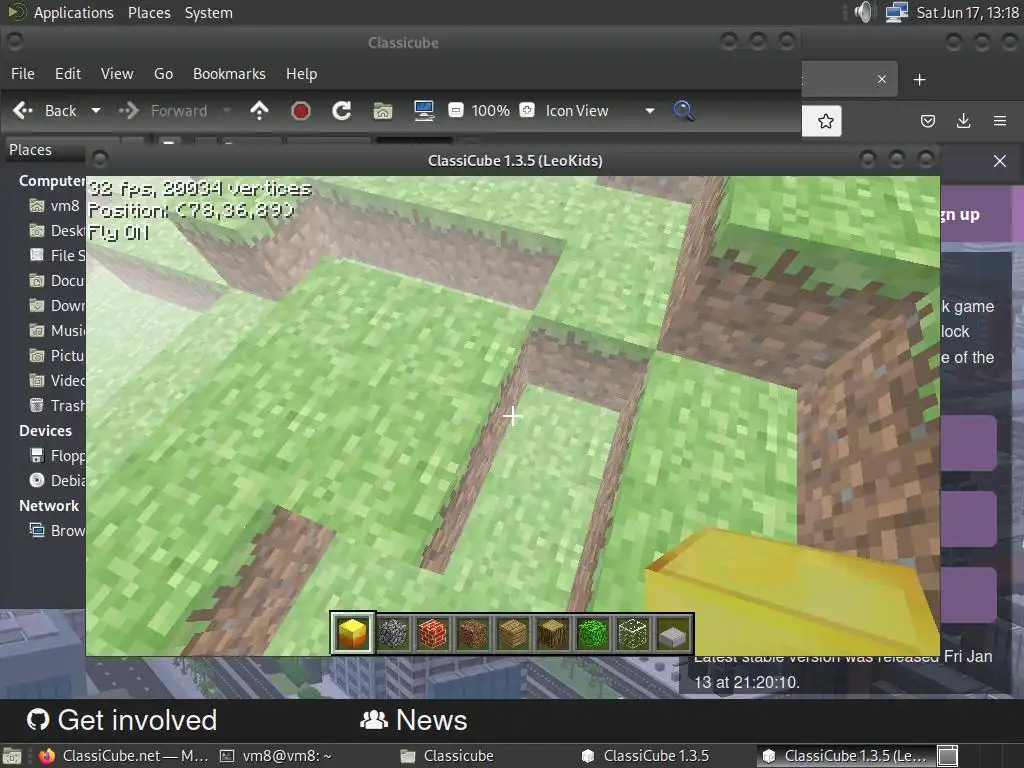Open the Help menu

coord(302,74)
